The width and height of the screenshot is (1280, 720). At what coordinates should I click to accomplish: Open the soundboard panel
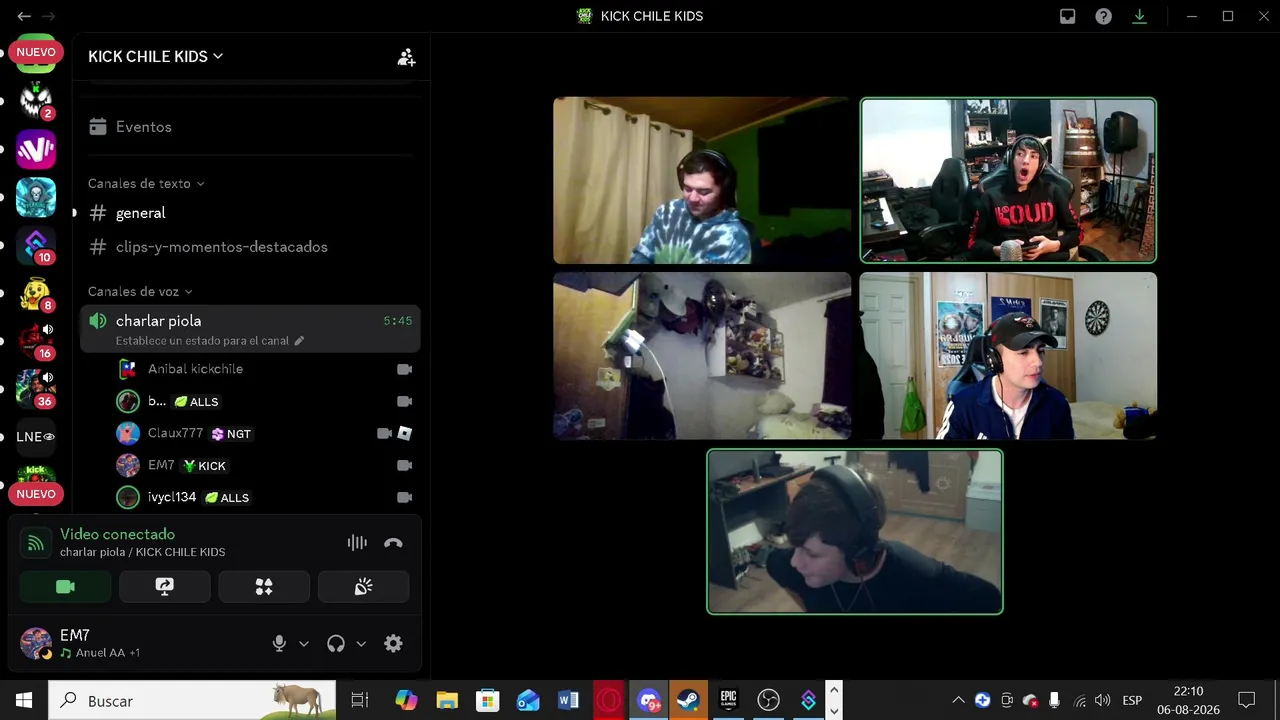coord(363,587)
